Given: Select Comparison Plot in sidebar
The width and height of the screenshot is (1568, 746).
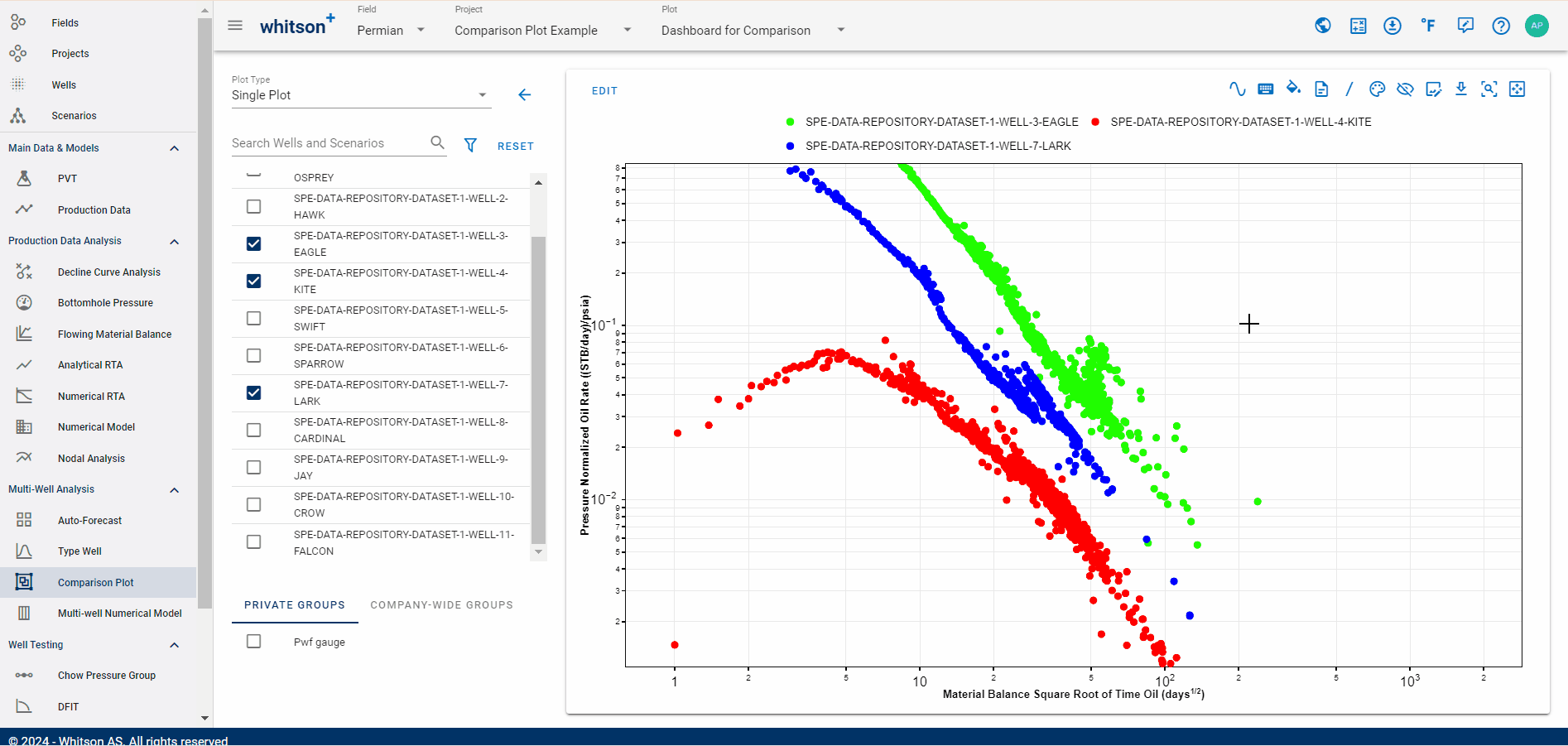Looking at the screenshot, I should (98, 582).
